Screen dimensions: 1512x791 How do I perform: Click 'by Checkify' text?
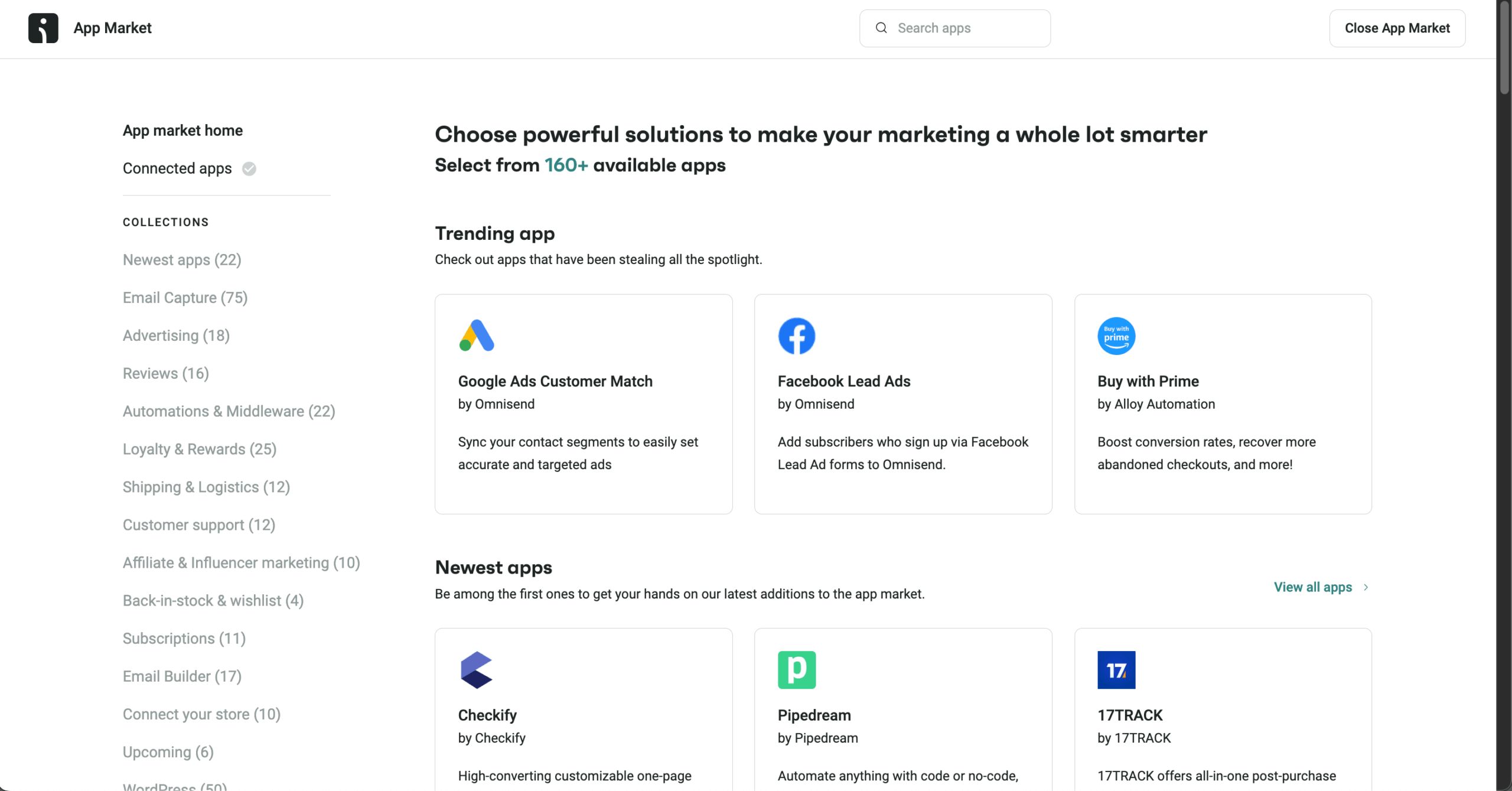492,738
